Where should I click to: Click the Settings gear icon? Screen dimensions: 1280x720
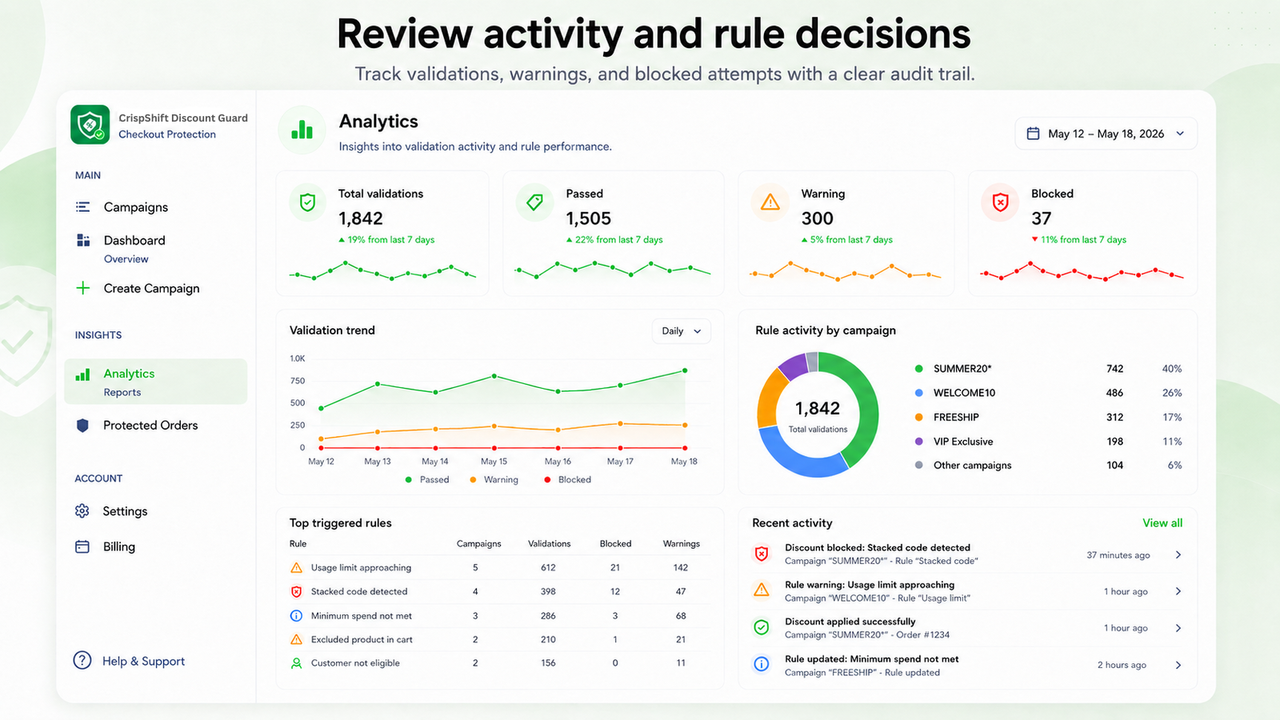coord(83,511)
